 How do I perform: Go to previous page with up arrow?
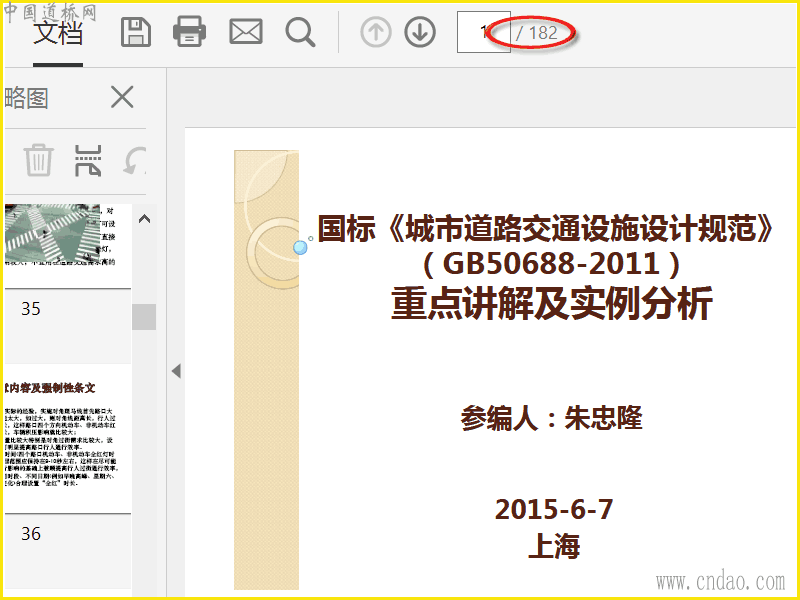pyautogui.click(x=376, y=32)
